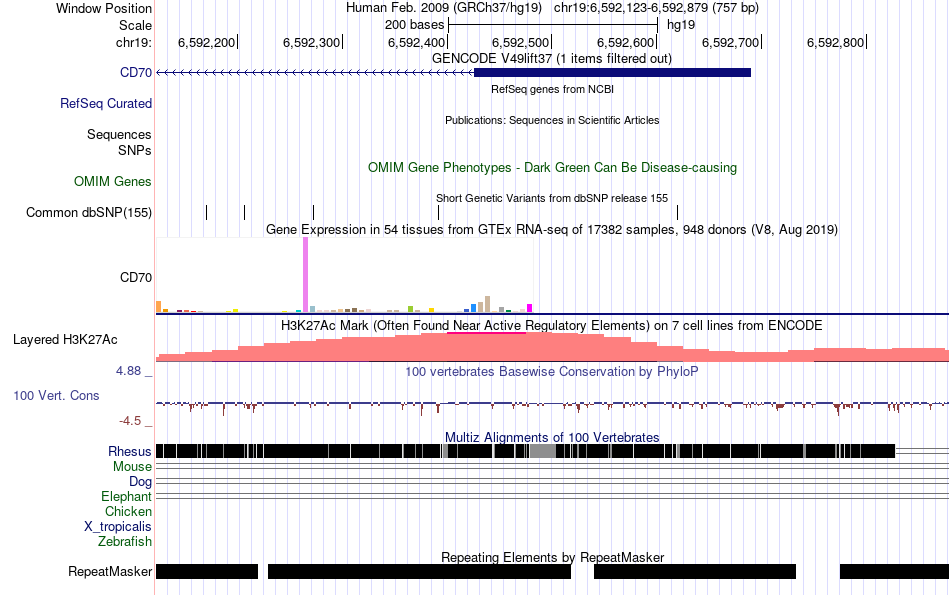
Task: Click the 6,592,200 ruler position label
Action: 207,42
